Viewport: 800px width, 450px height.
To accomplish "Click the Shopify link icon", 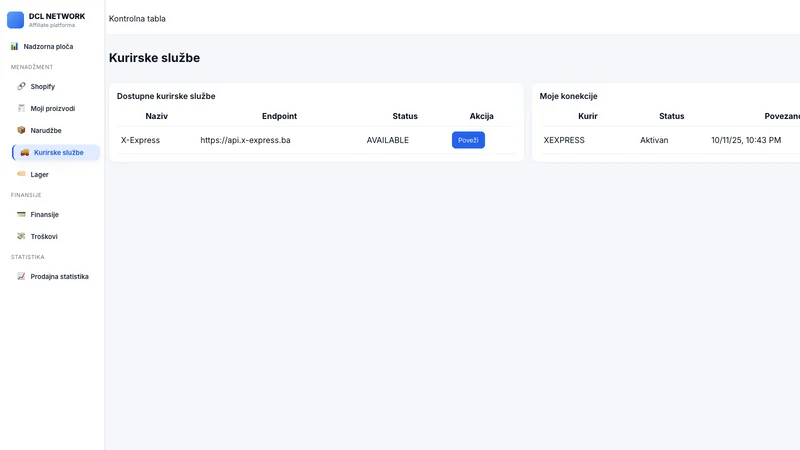I will coord(21,86).
